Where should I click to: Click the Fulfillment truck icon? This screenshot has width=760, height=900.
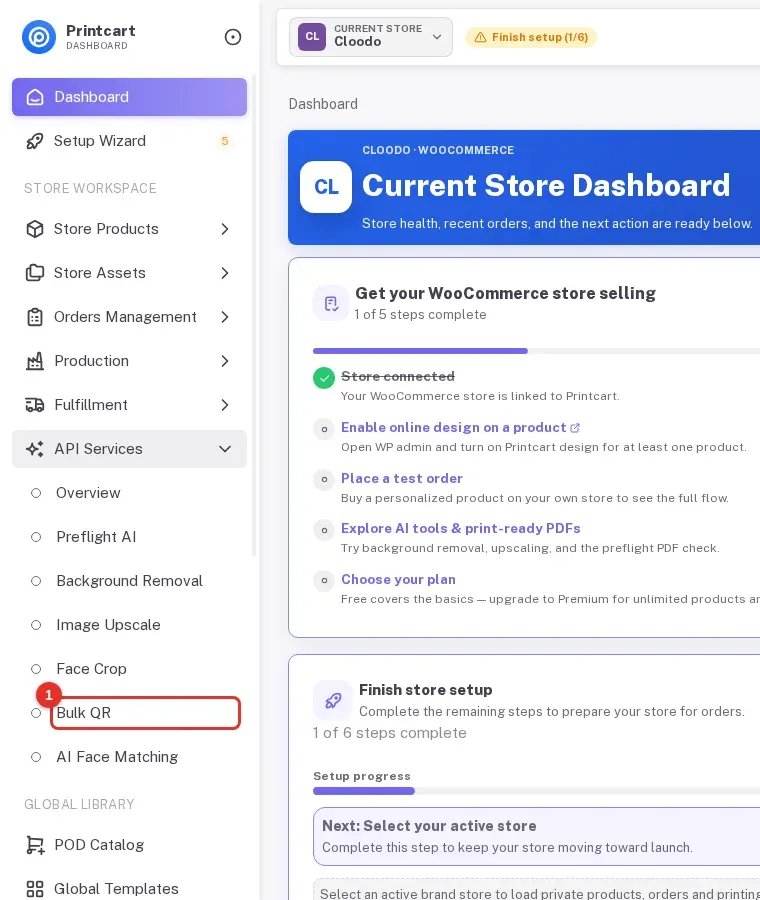click(35, 405)
